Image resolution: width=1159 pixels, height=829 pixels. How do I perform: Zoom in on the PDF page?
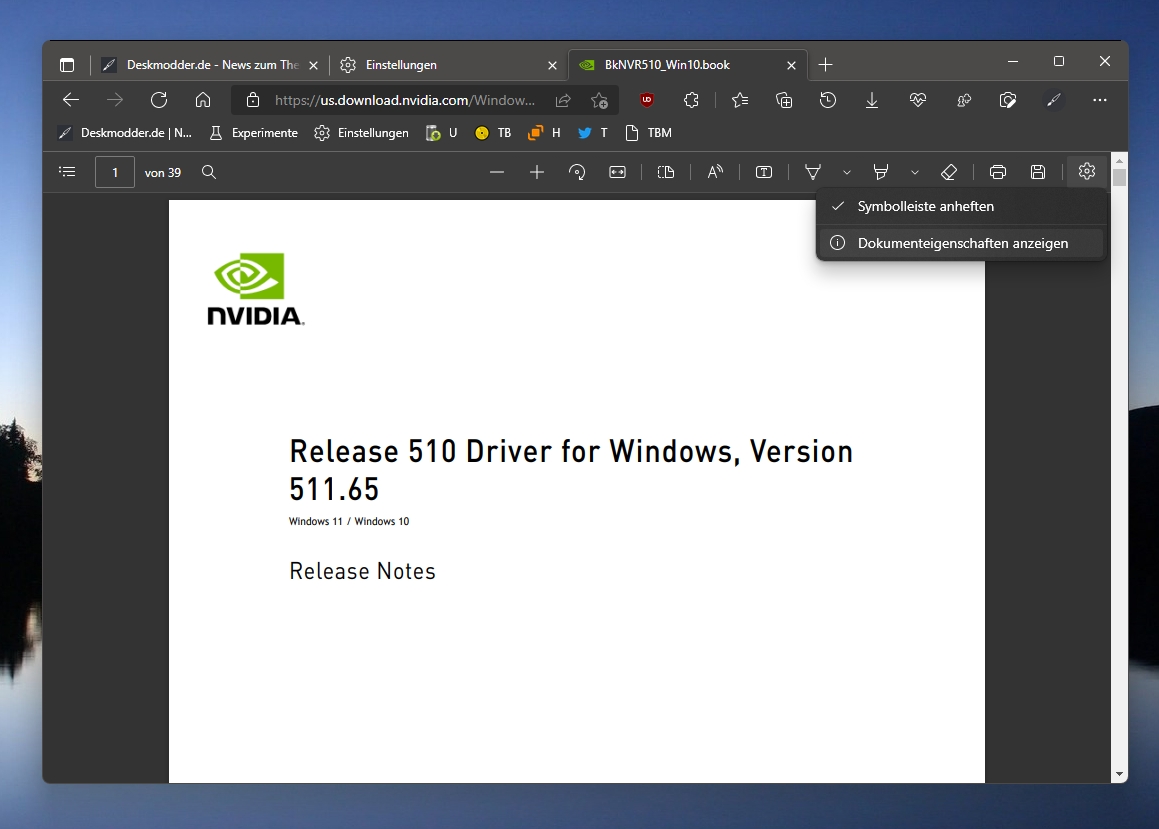coord(537,172)
